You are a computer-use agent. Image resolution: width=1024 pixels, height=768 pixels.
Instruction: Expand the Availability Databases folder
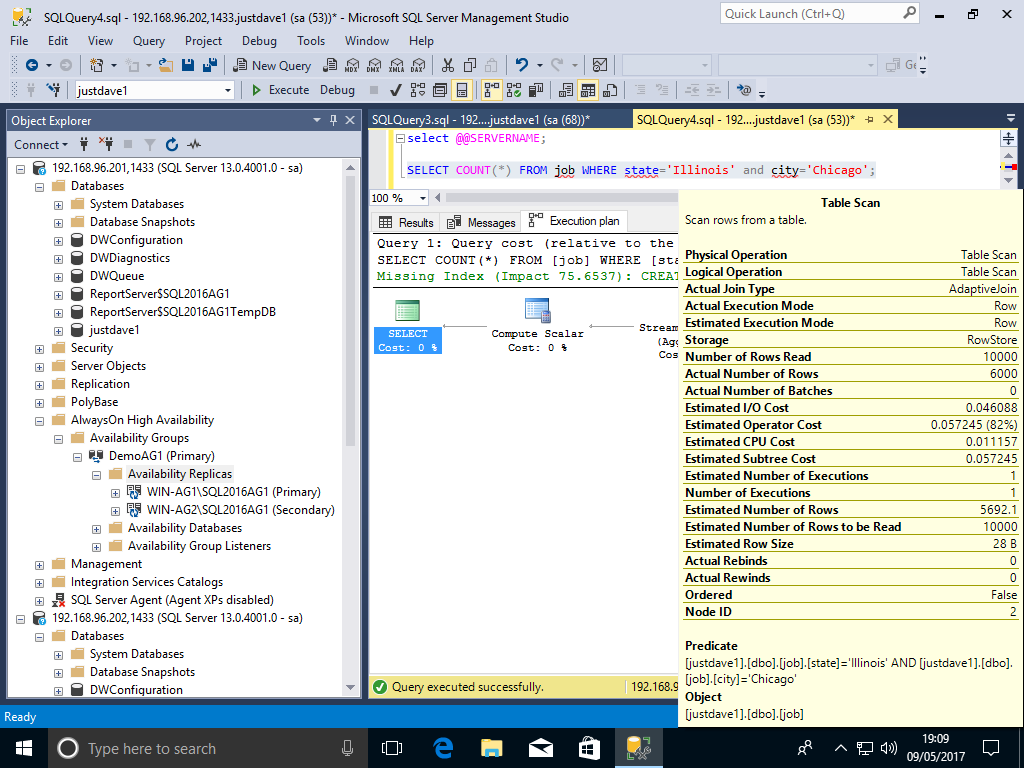pos(97,528)
